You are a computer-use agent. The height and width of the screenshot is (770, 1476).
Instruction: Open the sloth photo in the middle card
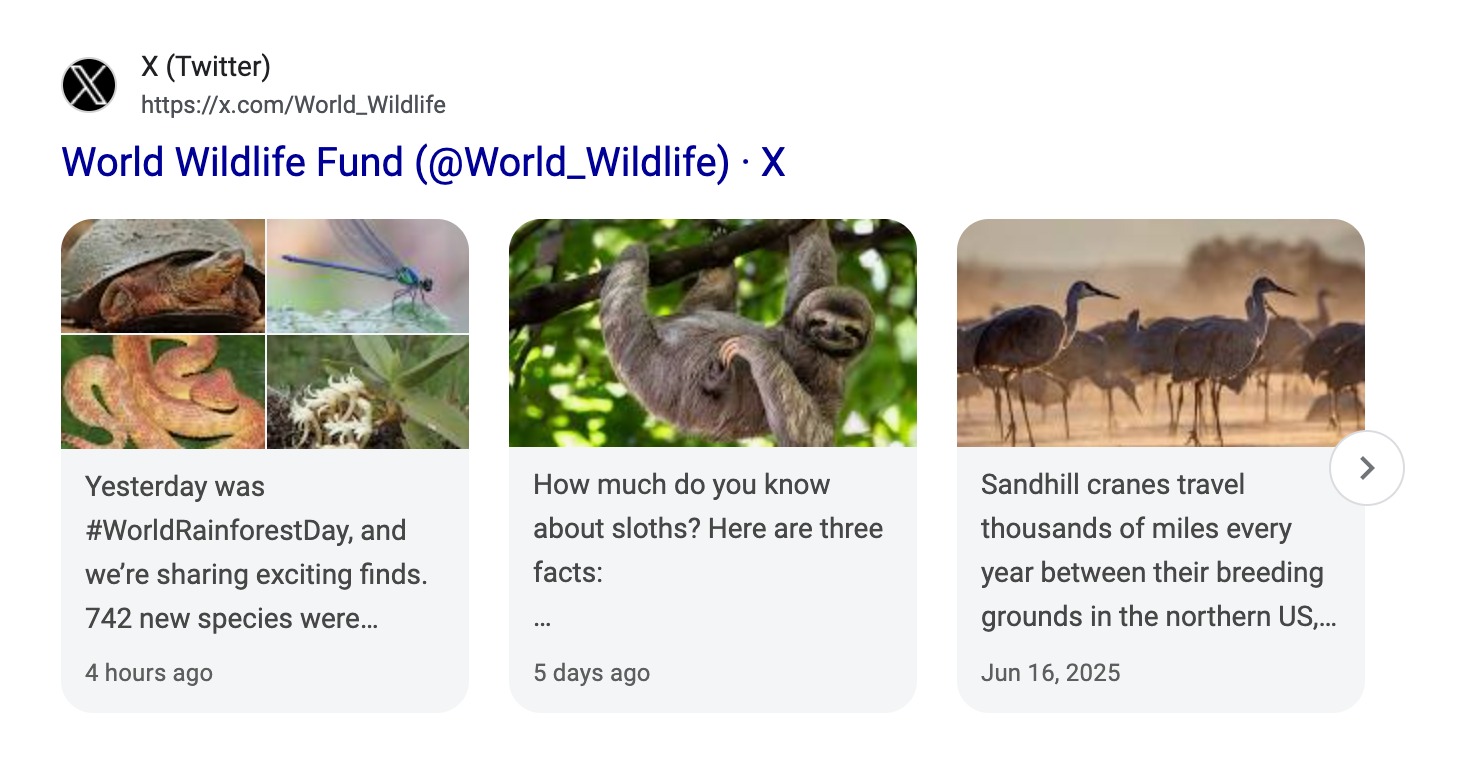pyautogui.click(x=712, y=332)
